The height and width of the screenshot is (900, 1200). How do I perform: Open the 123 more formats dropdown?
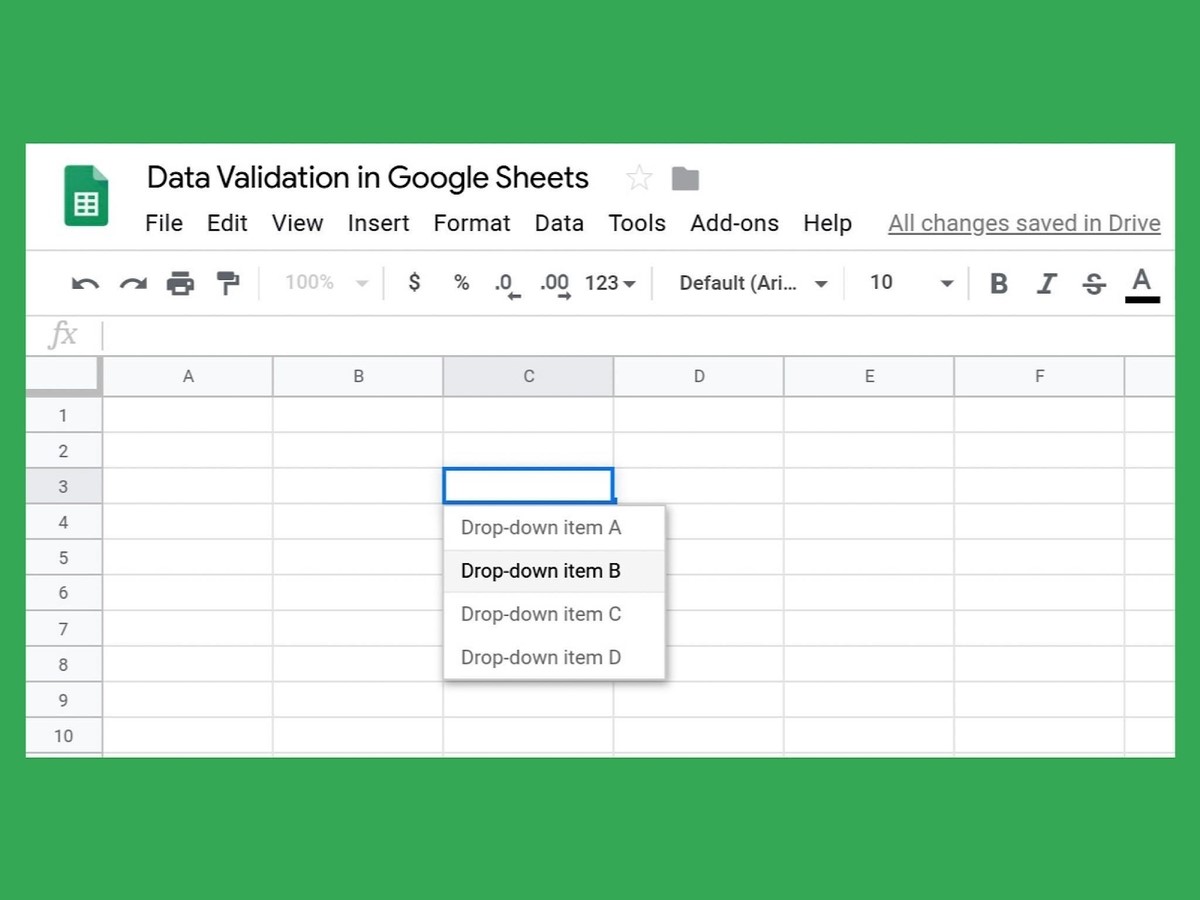tap(610, 283)
